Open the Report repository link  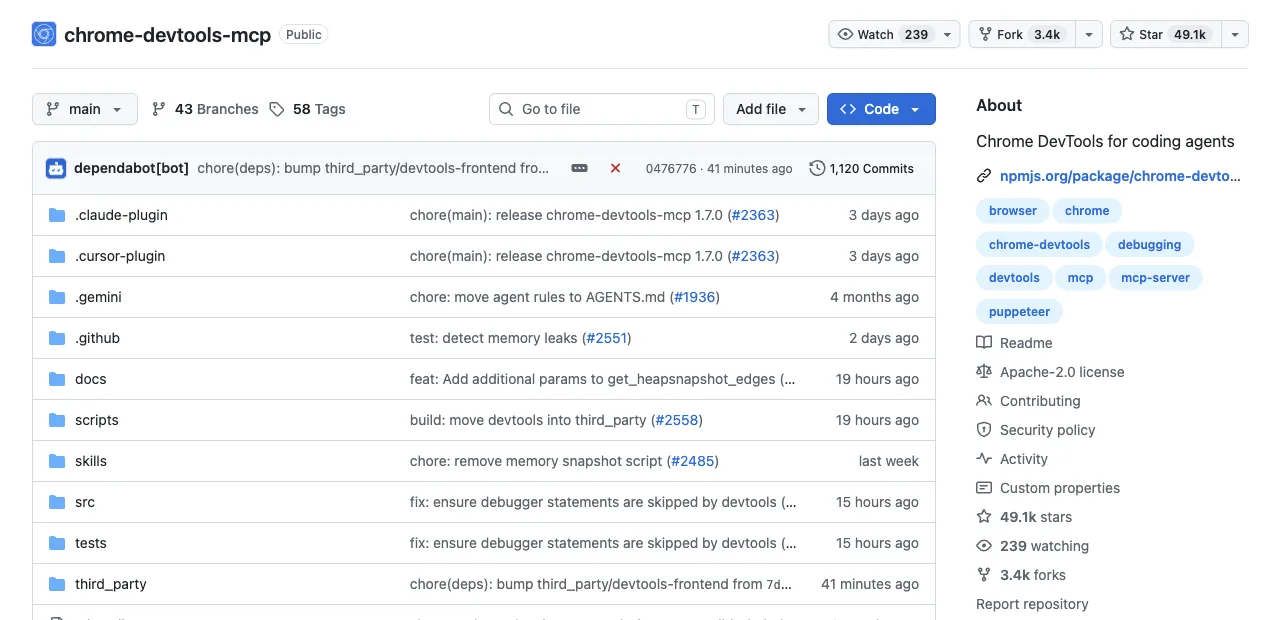pyautogui.click(x=1032, y=604)
